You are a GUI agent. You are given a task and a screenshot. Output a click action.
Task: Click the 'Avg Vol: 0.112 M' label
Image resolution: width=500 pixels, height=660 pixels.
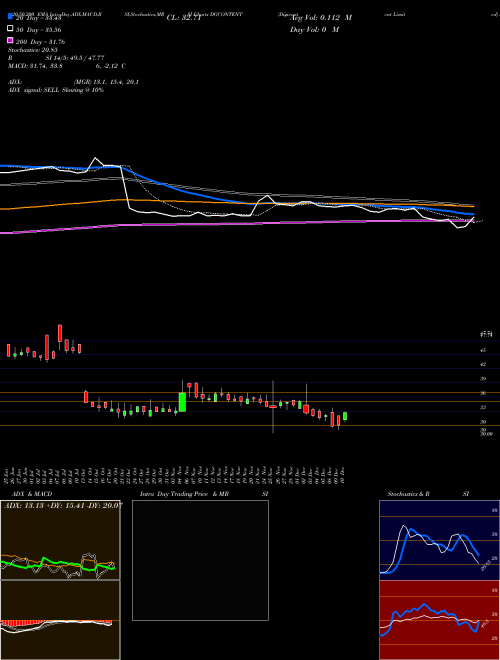[321, 18]
